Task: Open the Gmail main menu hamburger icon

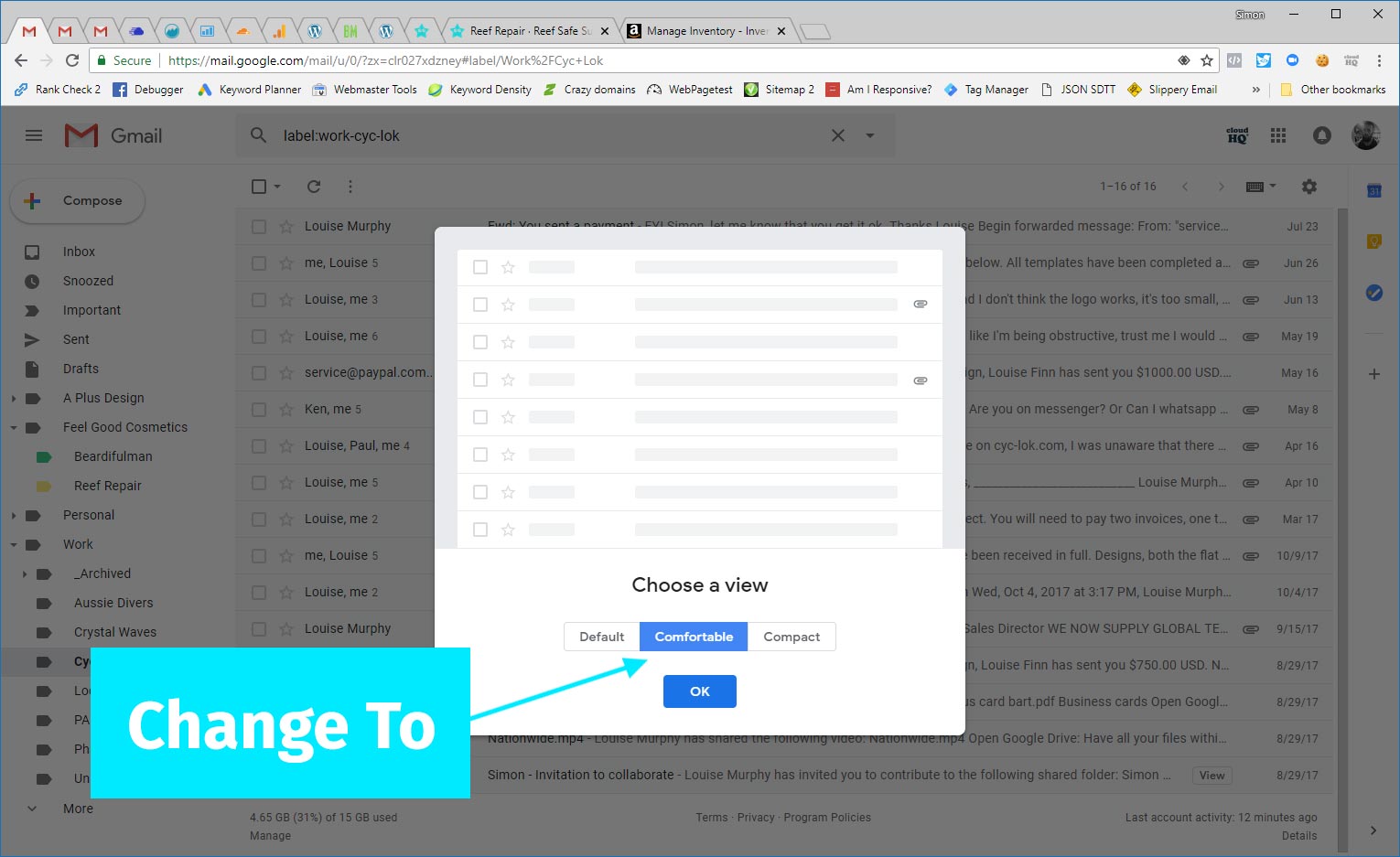Action: tap(34, 135)
